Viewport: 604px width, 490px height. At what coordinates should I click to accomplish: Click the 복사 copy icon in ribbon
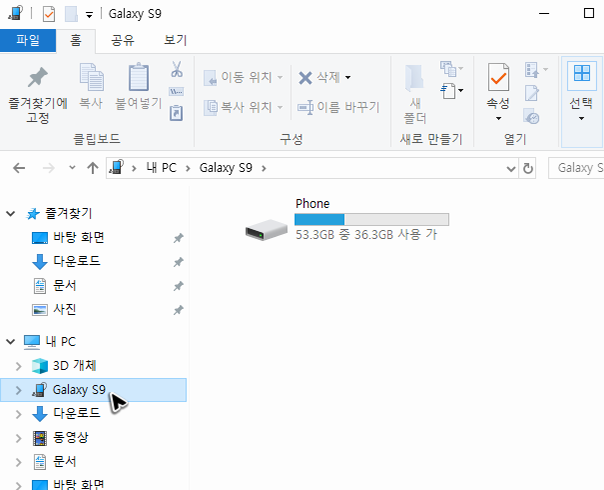tap(91, 77)
